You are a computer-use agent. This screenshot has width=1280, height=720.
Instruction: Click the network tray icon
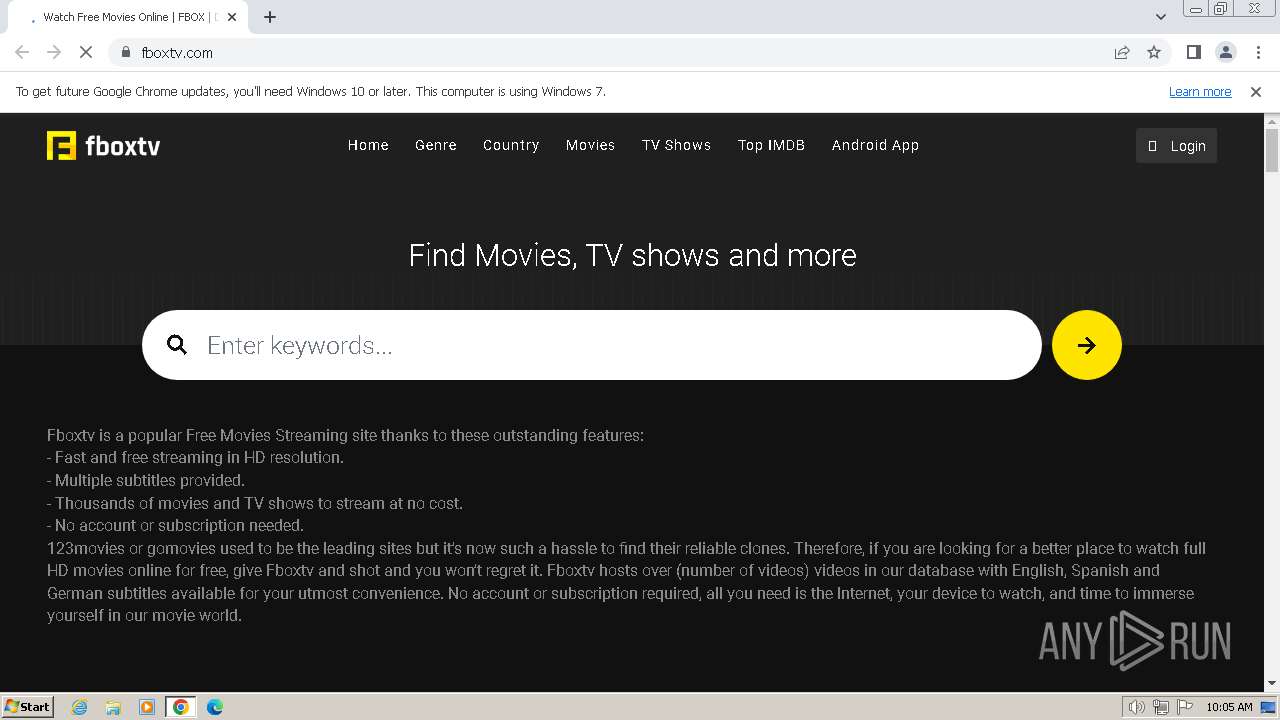click(1161, 707)
